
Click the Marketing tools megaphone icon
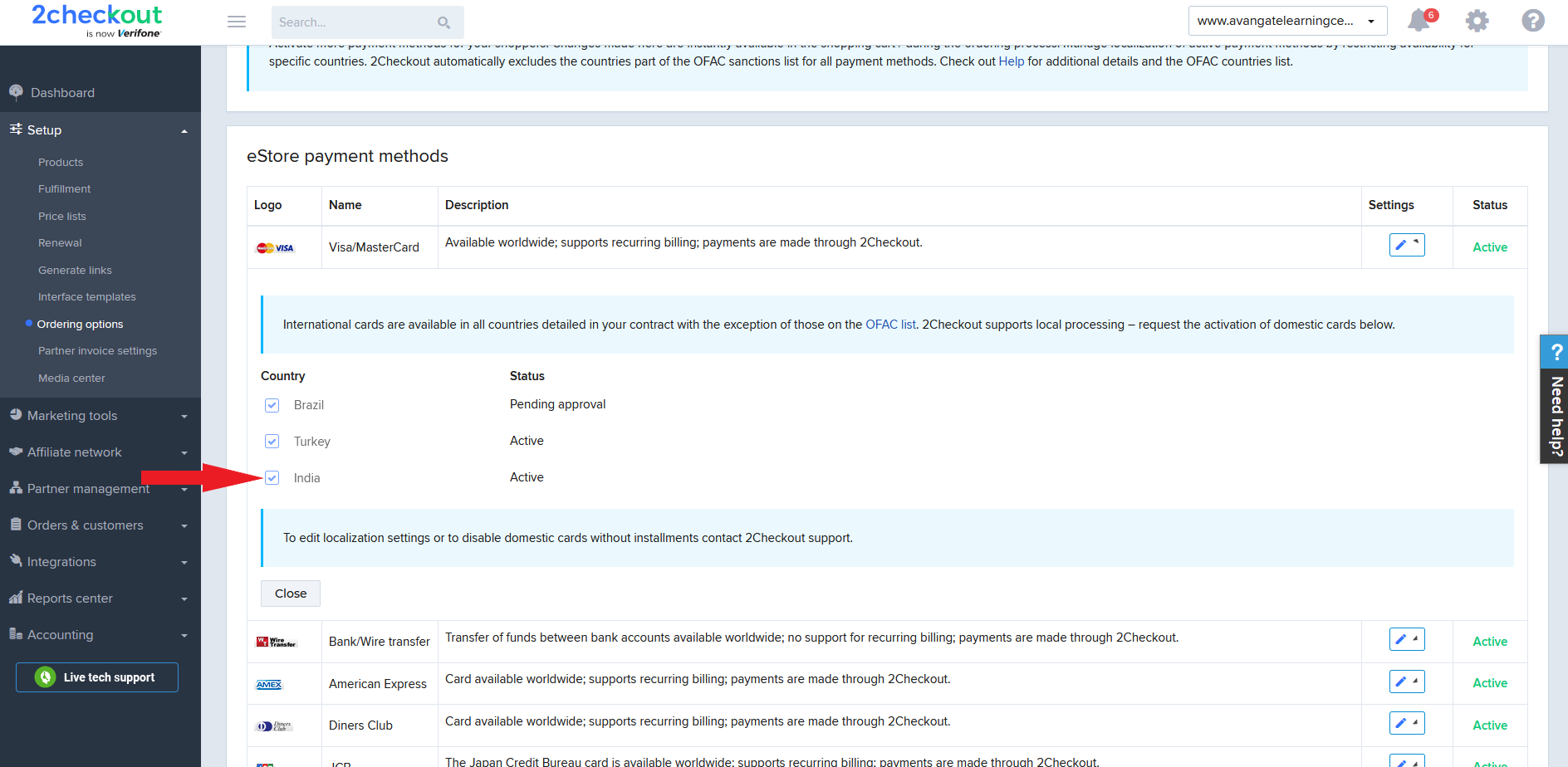tap(16, 415)
